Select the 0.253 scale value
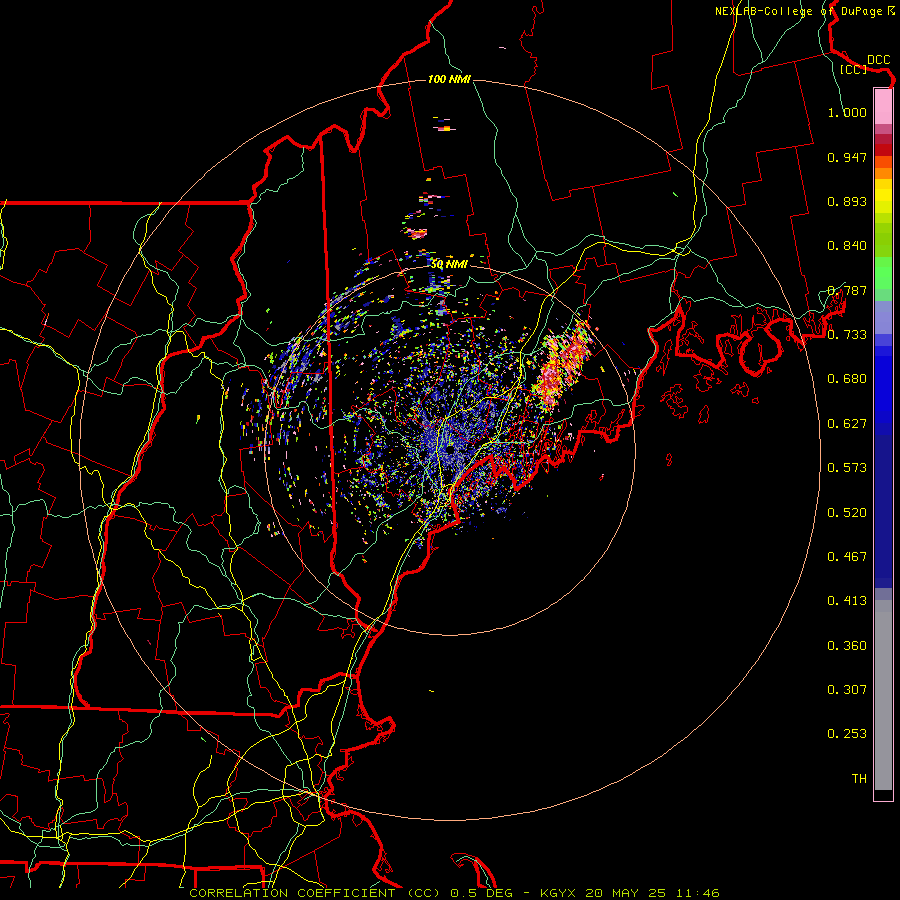Screen dimensions: 900x900 click(847, 734)
